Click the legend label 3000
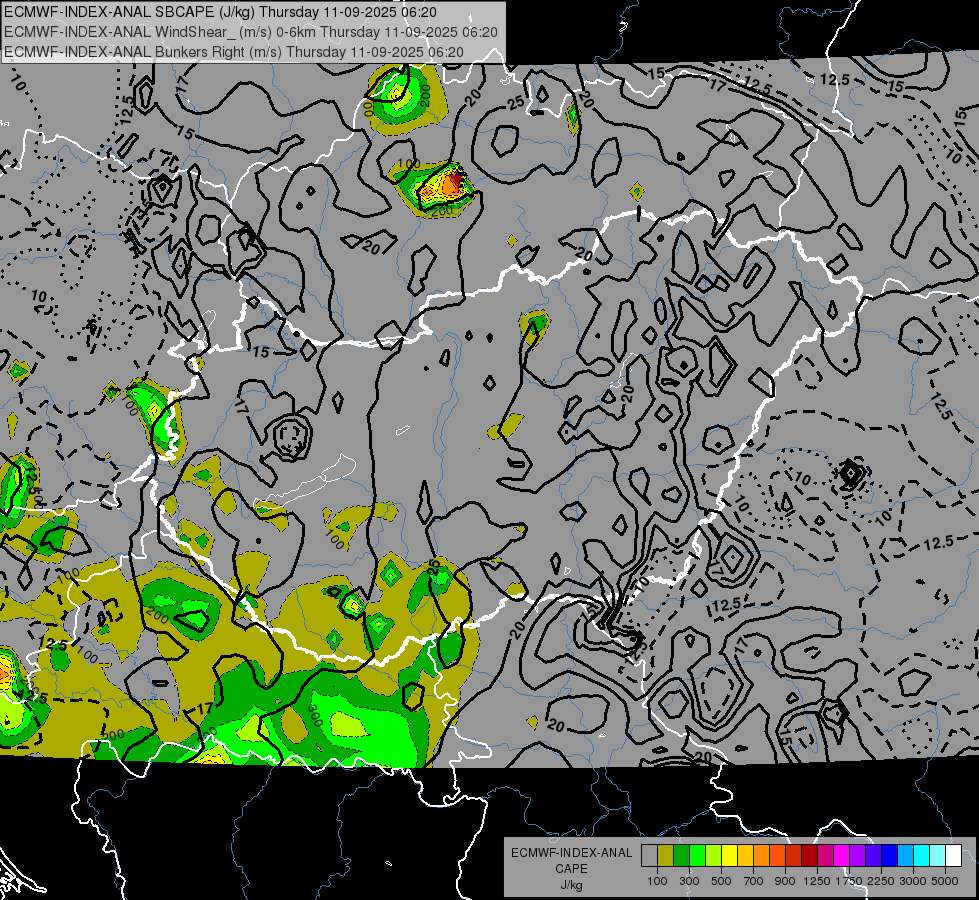The width and height of the screenshot is (979, 900). click(912, 881)
